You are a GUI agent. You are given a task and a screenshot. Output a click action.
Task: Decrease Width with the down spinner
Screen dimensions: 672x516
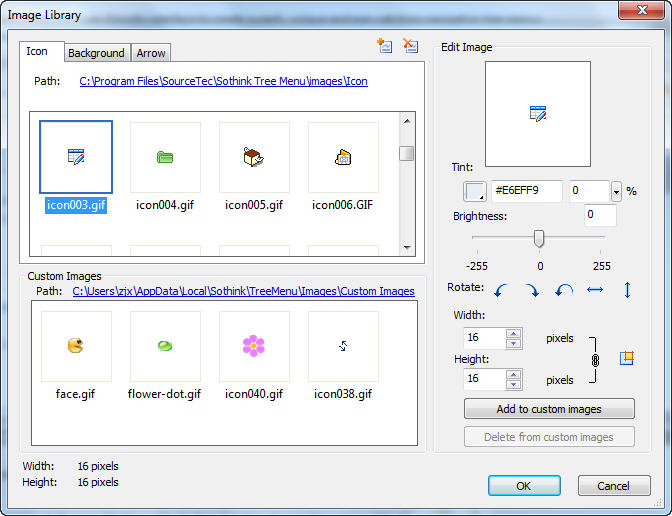point(513,344)
